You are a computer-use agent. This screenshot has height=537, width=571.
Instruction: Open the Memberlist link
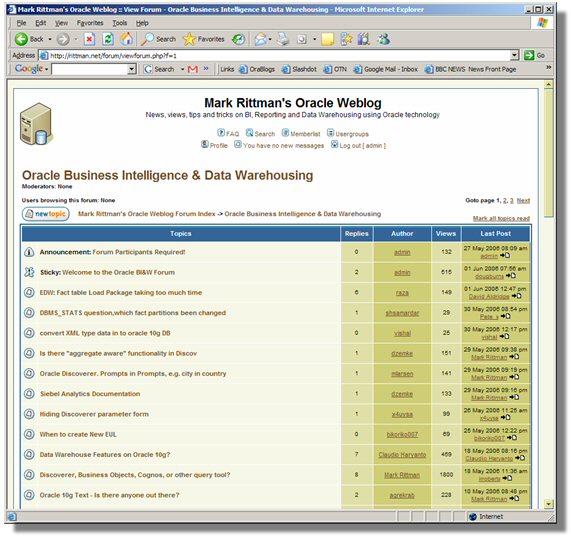301,133
